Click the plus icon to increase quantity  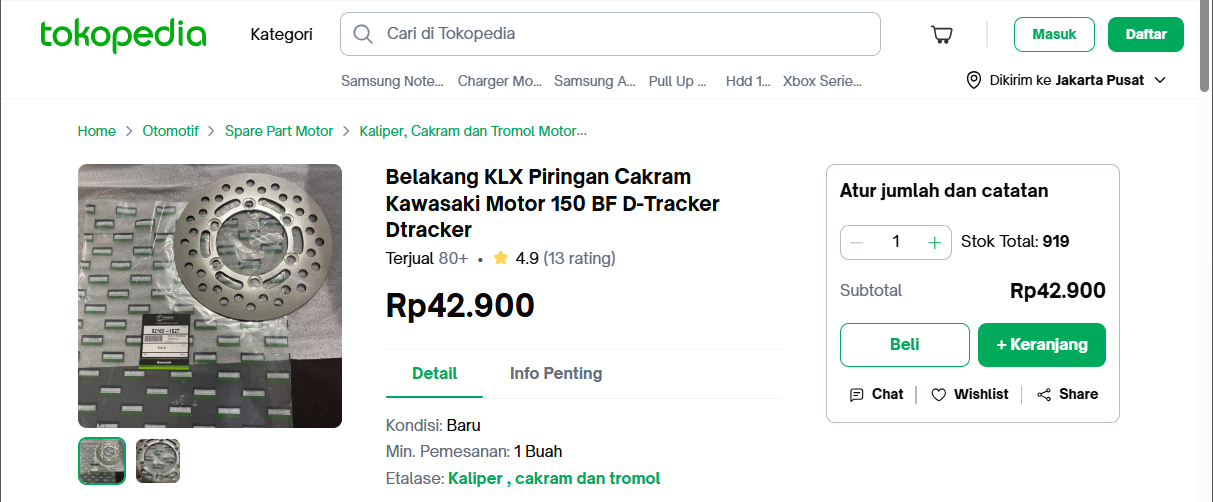(934, 242)
